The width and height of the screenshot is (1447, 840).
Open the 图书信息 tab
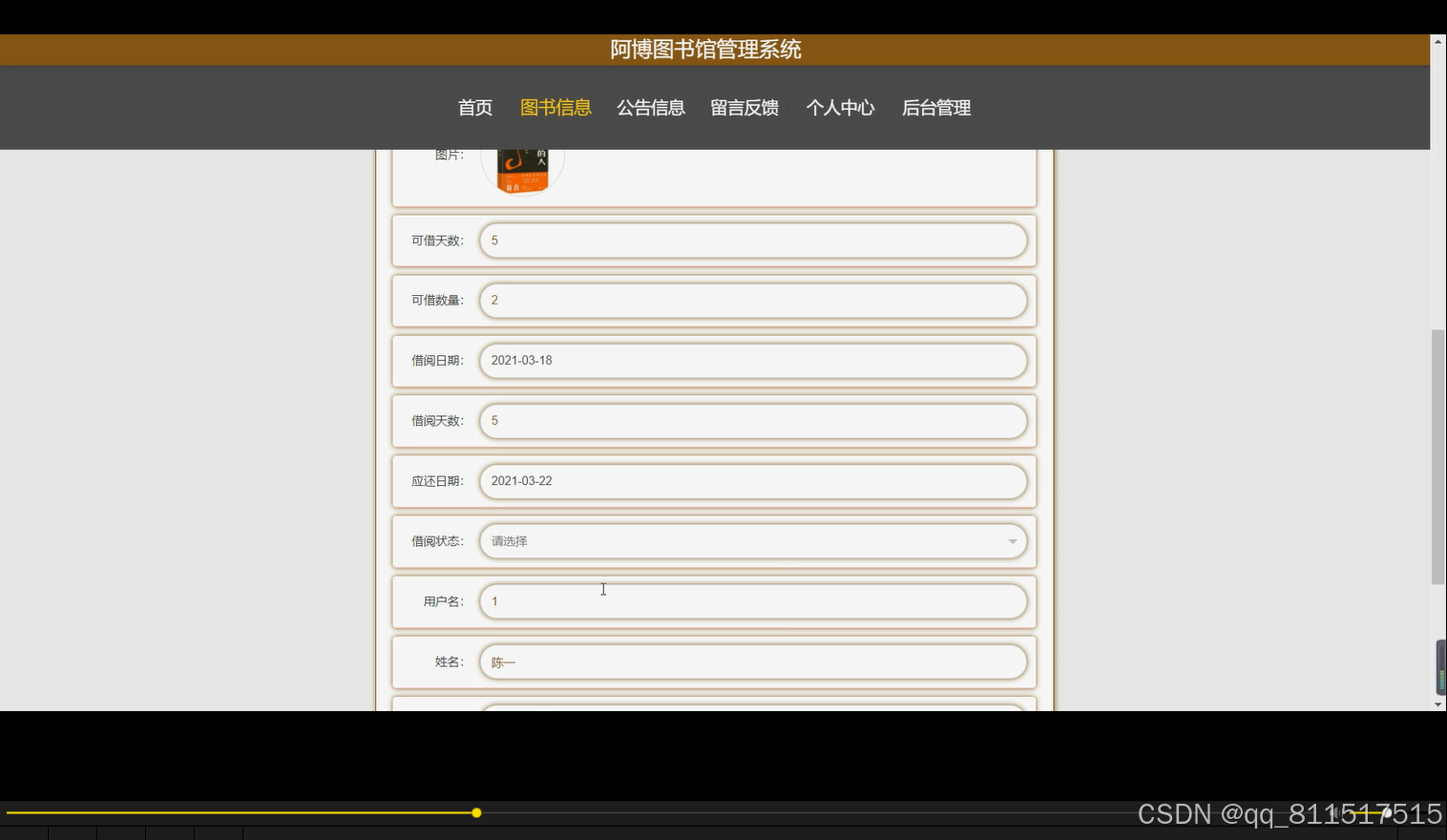(x=556, y=108)
